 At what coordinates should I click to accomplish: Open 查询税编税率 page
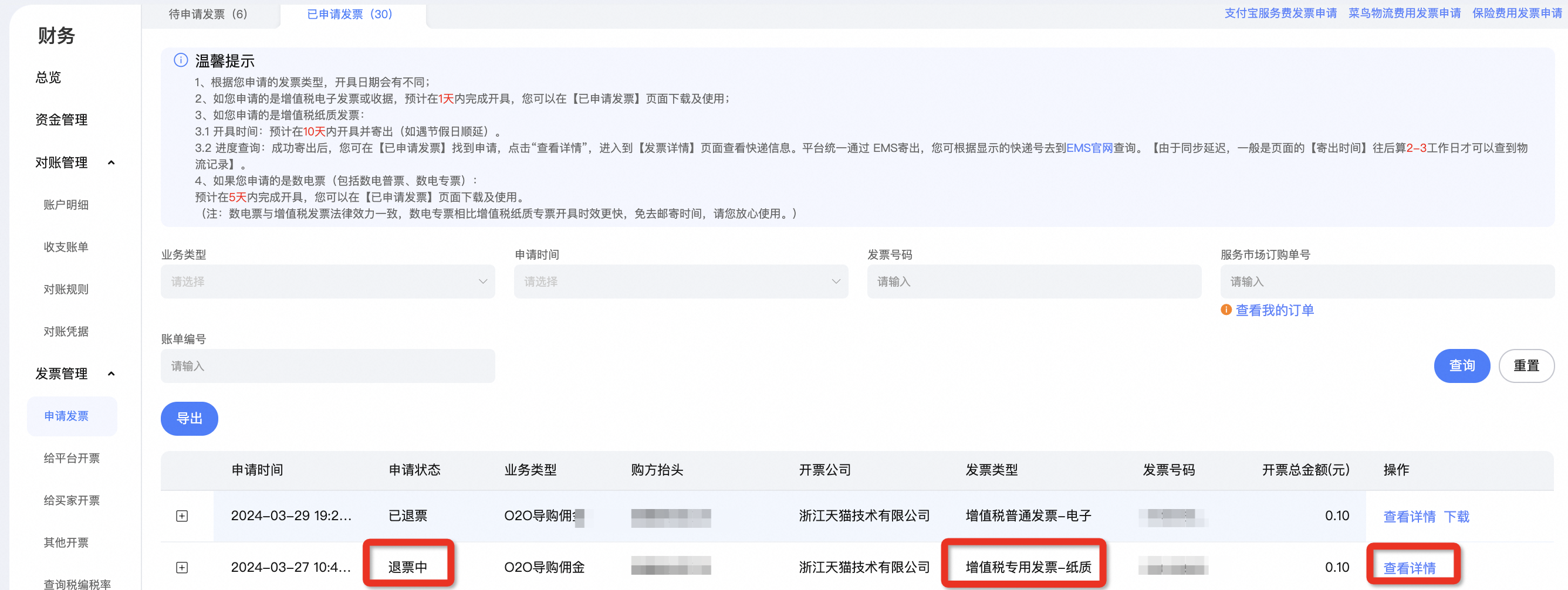(77, 584)
